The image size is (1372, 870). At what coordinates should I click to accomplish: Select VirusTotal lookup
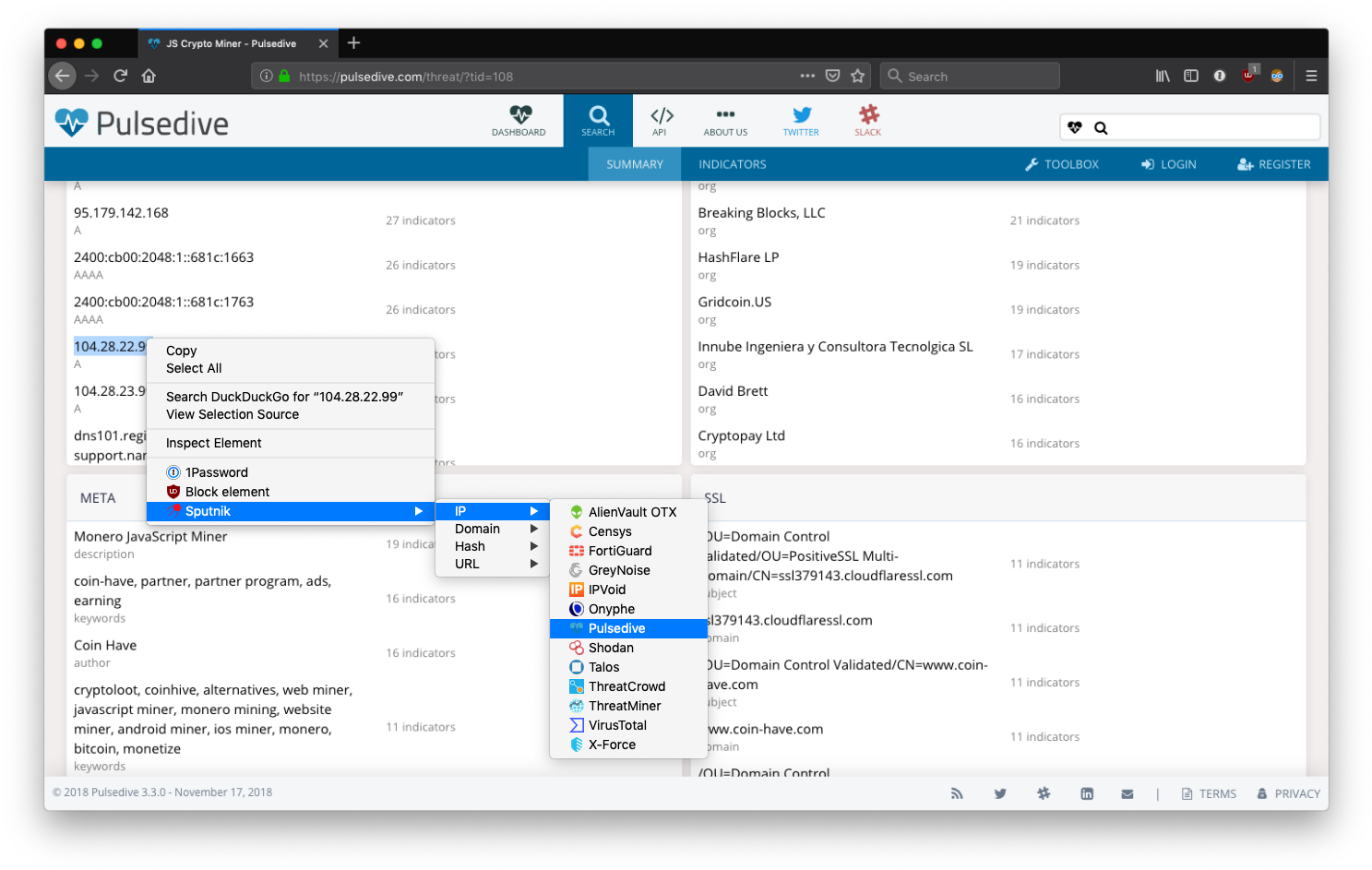pyautogui.click(x=628, y=725)
